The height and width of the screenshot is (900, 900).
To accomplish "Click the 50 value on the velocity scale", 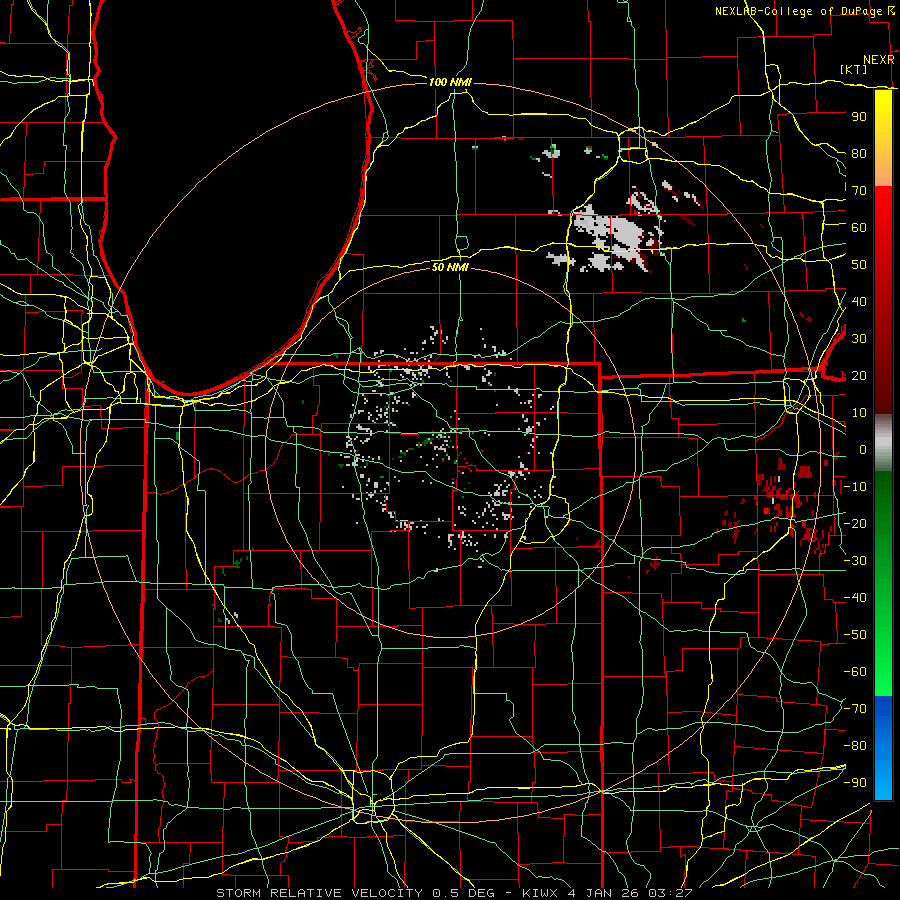I will pyautogui.click(x=859, y=265).
